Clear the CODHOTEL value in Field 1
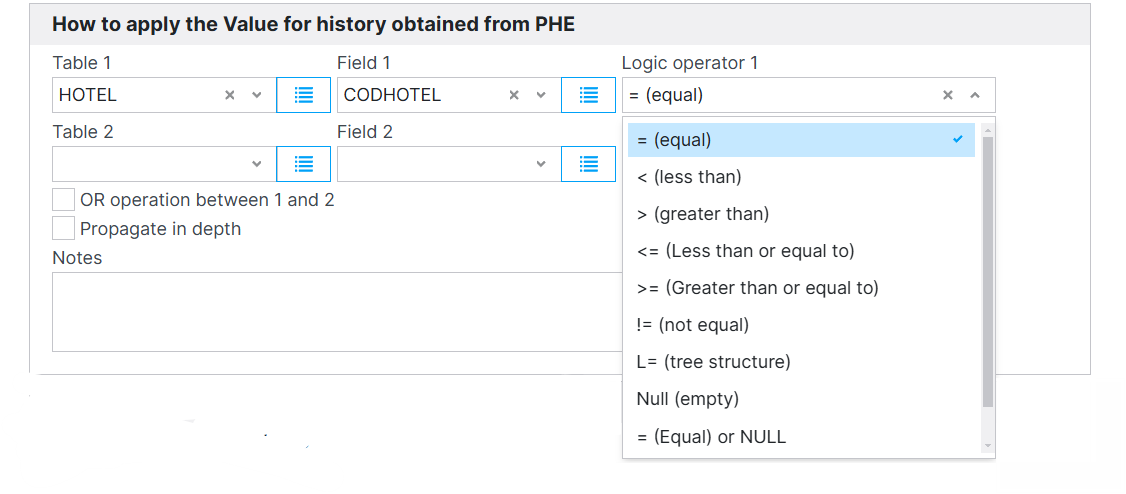The height and width of the screenshot is (494, 1126). tap(514, 95)
